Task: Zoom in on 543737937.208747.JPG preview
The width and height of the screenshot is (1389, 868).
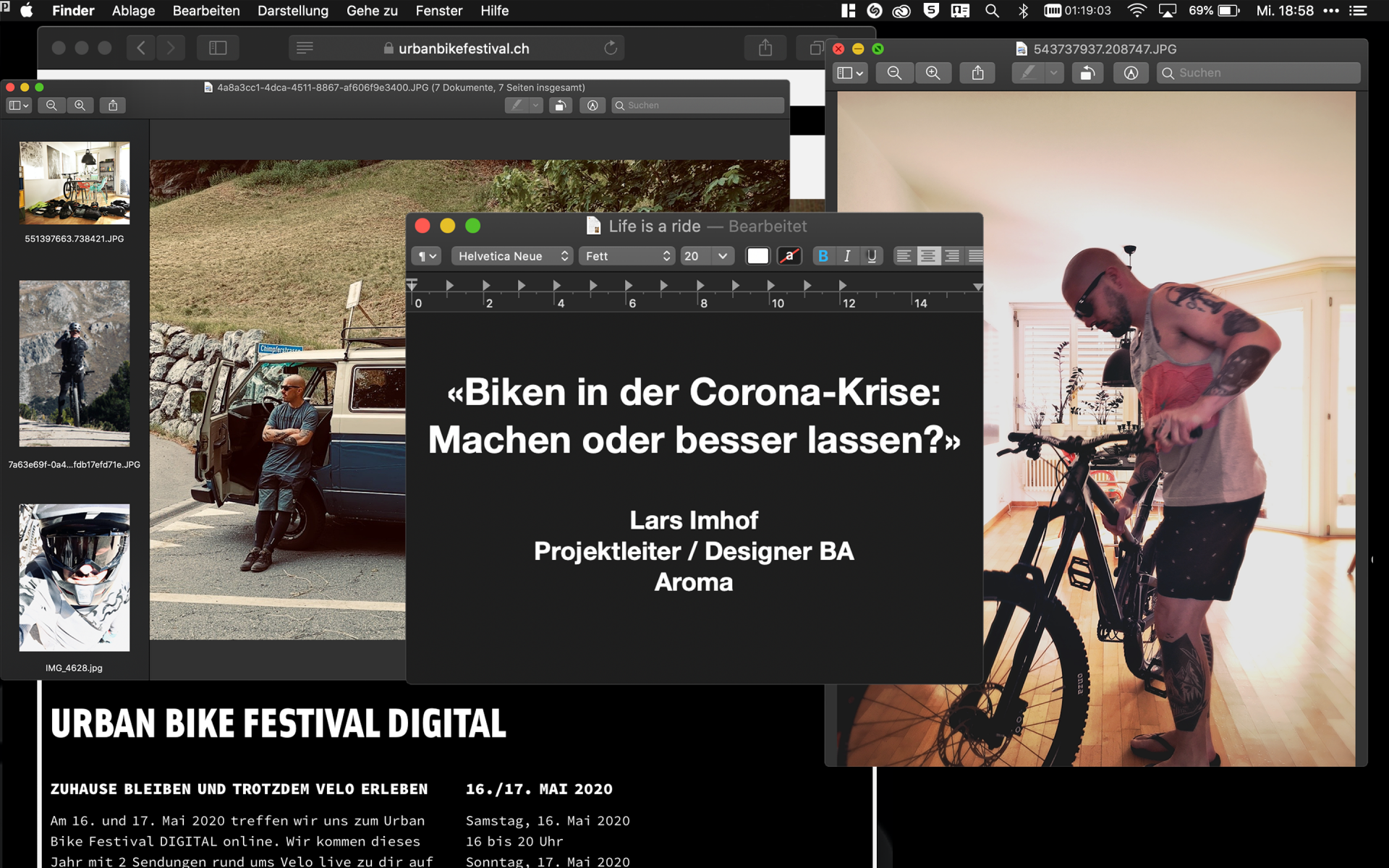Action: [933, 73]
